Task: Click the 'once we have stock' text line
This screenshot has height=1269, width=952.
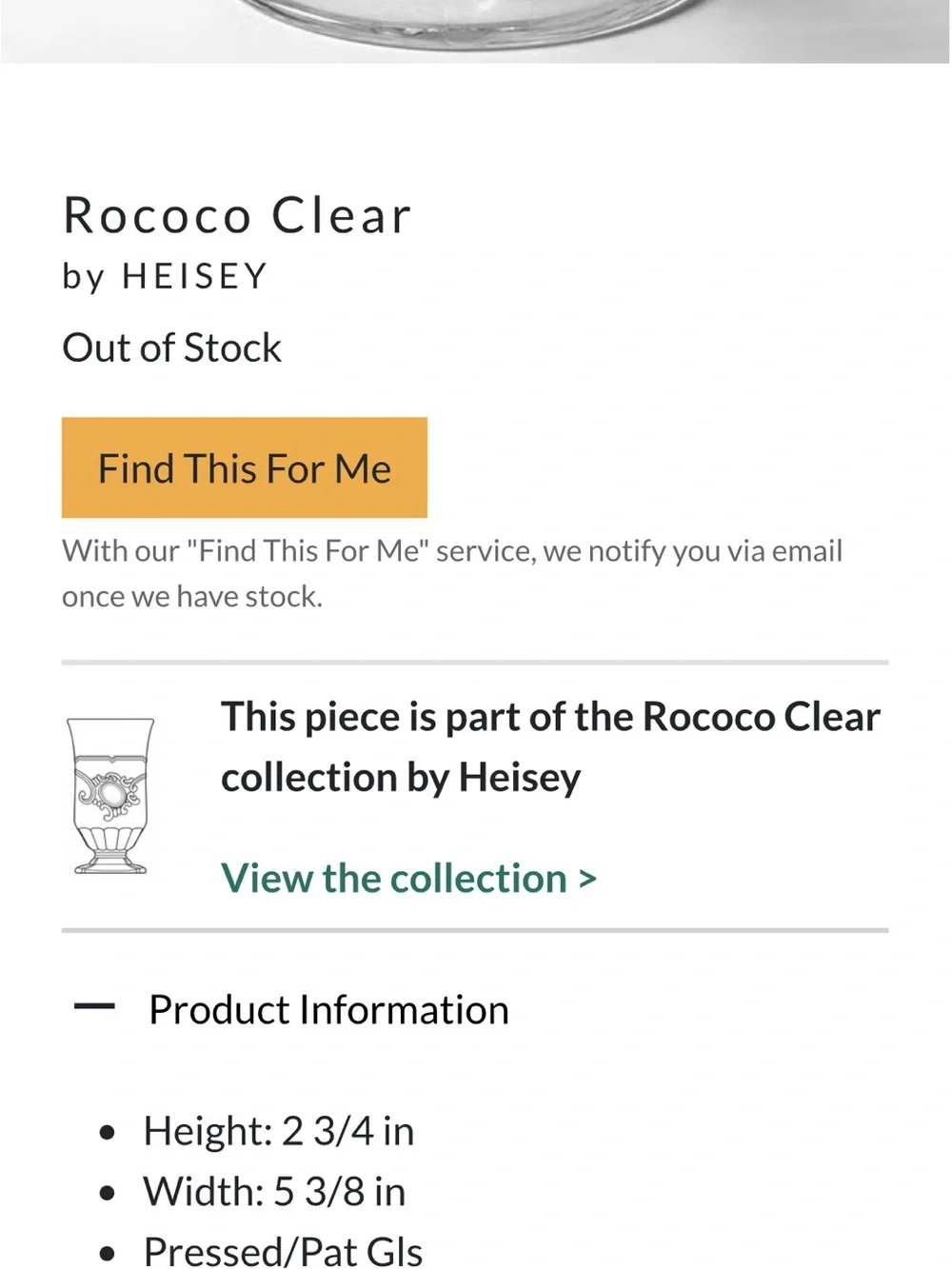Action: [x=192, y=596]
